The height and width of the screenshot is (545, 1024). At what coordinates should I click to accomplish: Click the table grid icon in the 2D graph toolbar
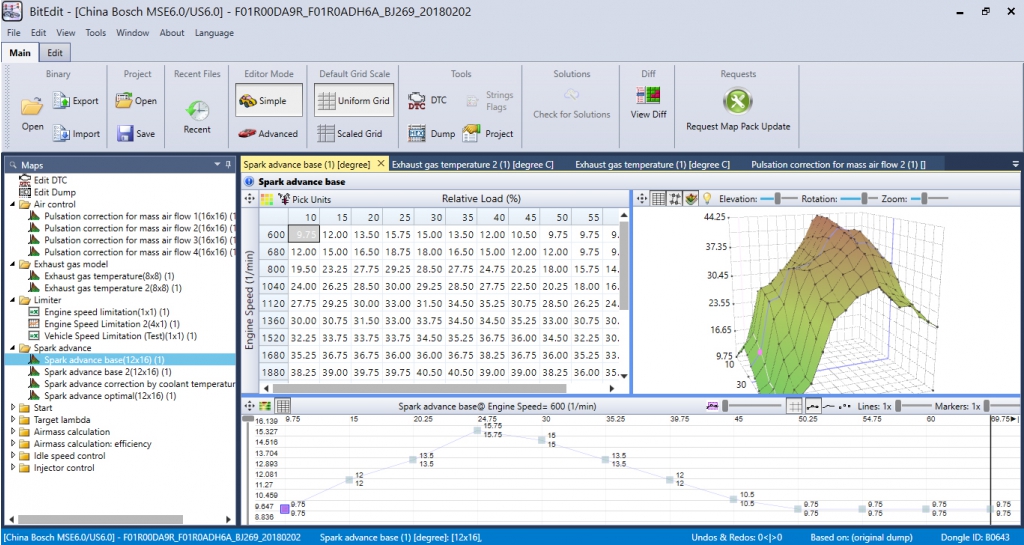283,406
